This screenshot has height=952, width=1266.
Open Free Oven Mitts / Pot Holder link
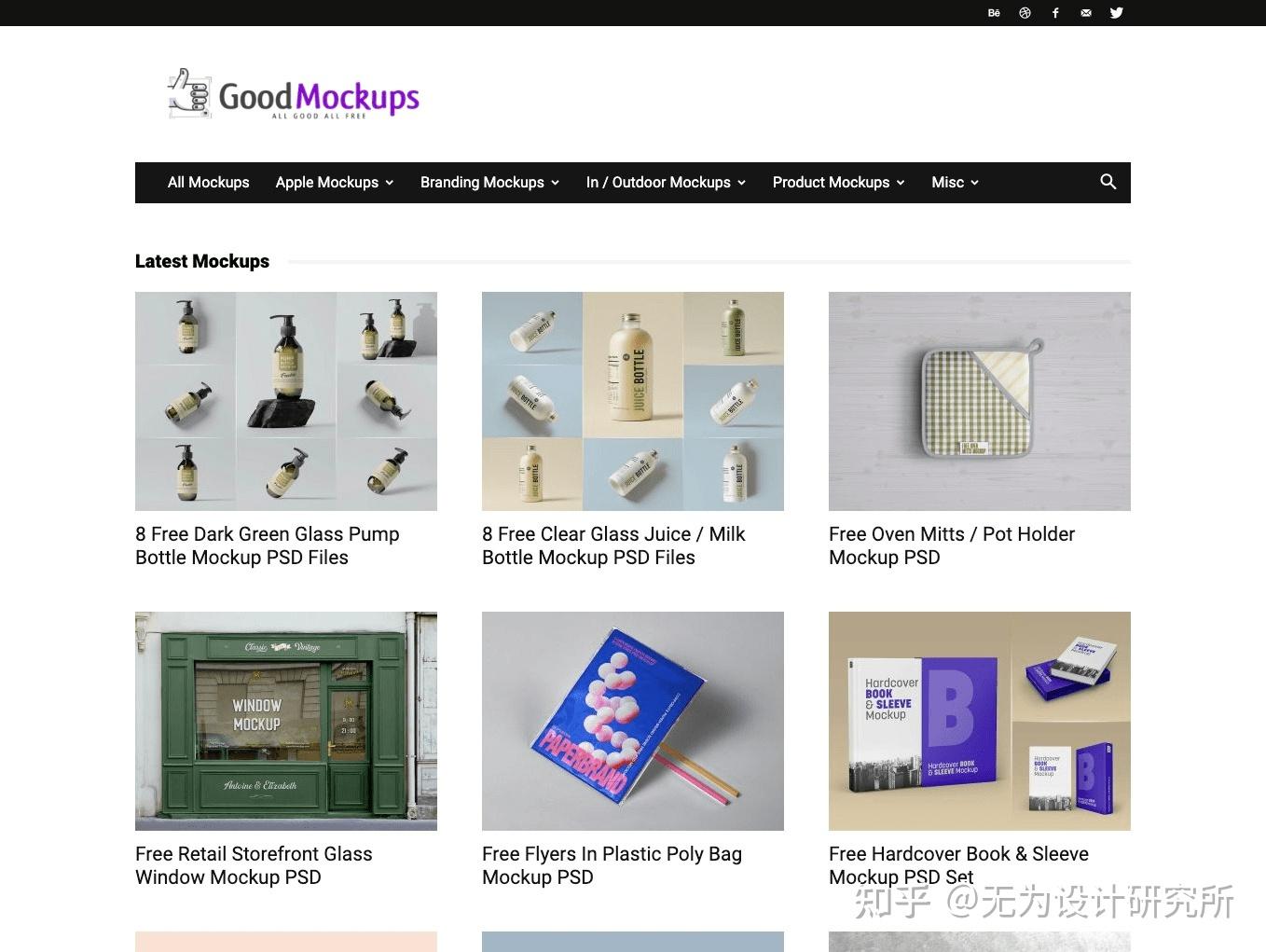click(x=952, y=545)
